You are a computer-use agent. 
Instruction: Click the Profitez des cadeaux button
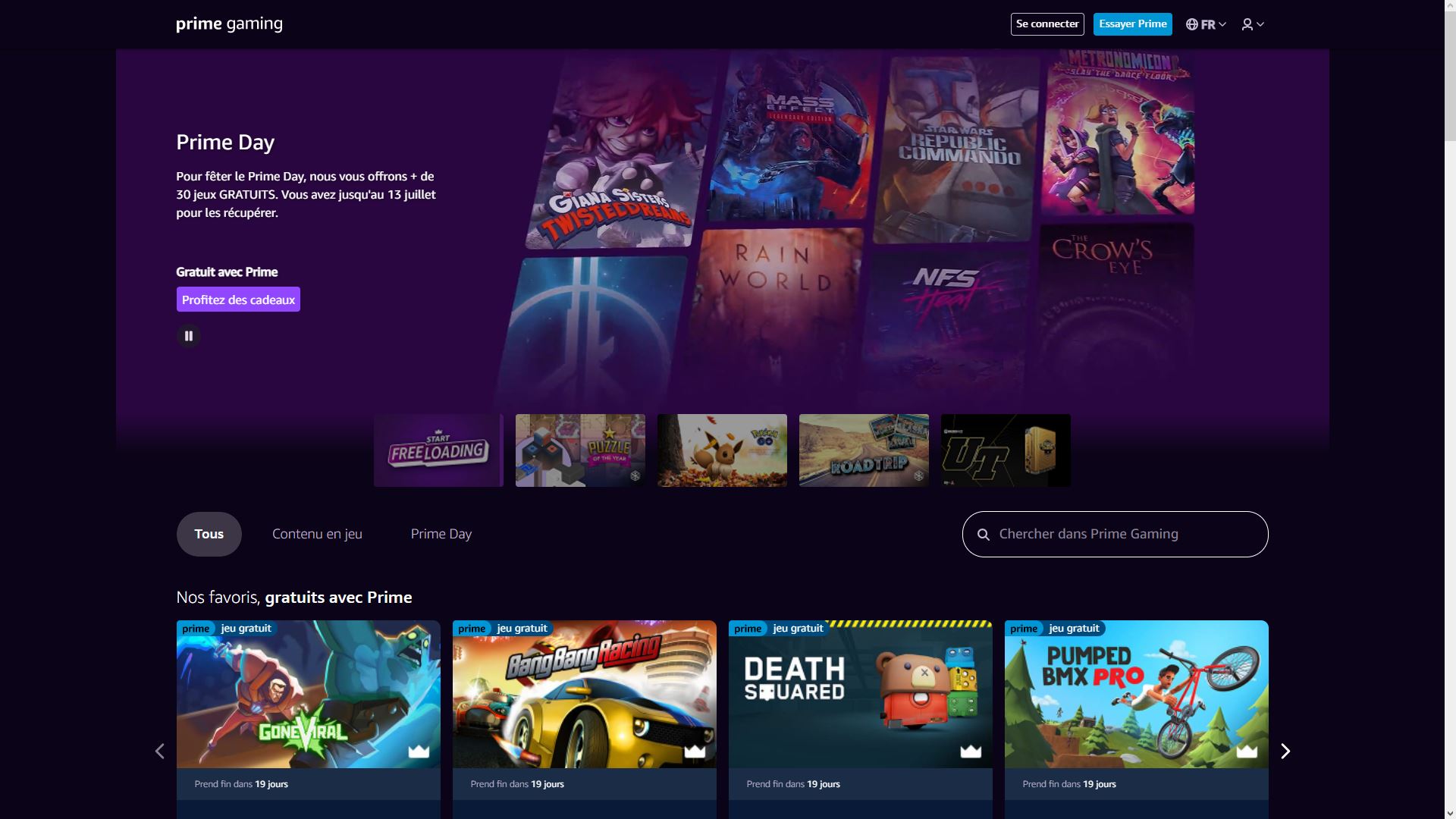click(x=237, y=299)
